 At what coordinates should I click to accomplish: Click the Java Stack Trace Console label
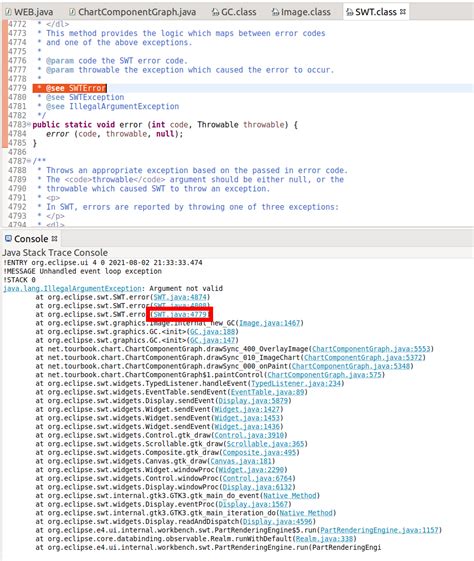click(x=55, y=252)
